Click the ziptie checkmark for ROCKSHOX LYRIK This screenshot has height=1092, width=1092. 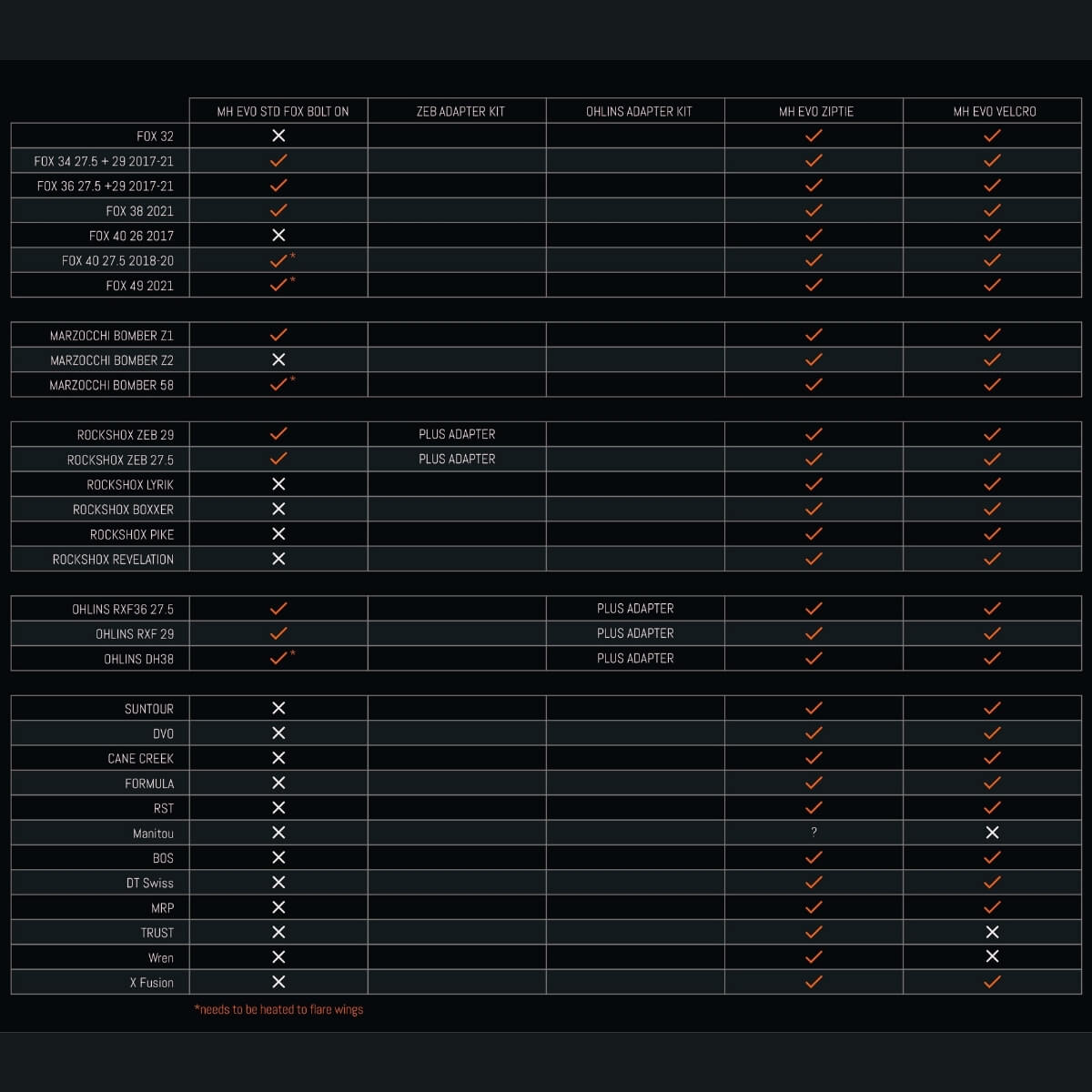814,484
